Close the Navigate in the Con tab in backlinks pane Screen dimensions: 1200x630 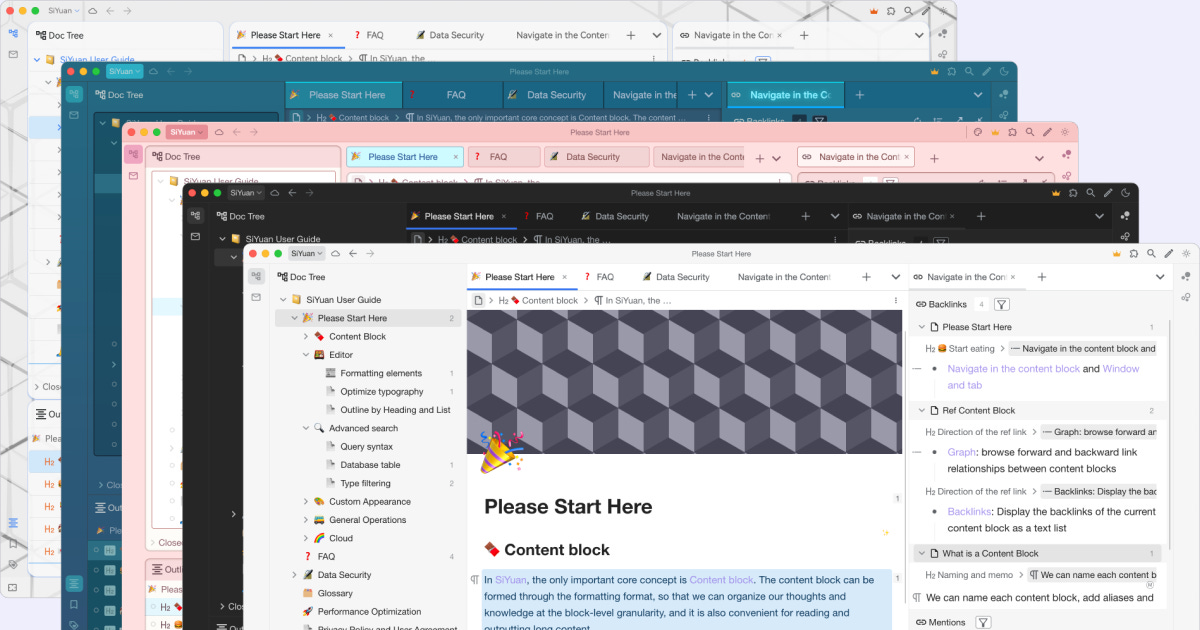tap(1012, 277)
